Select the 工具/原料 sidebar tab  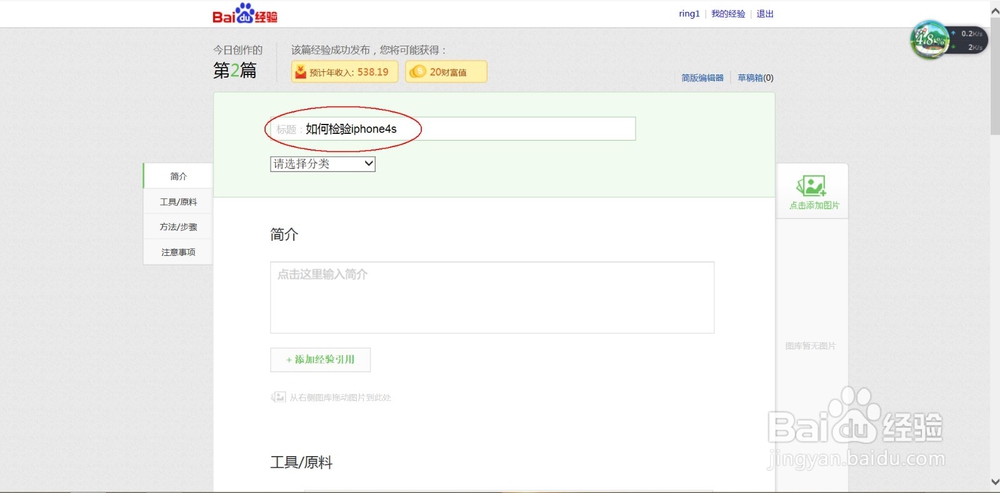tap(179, 202)
